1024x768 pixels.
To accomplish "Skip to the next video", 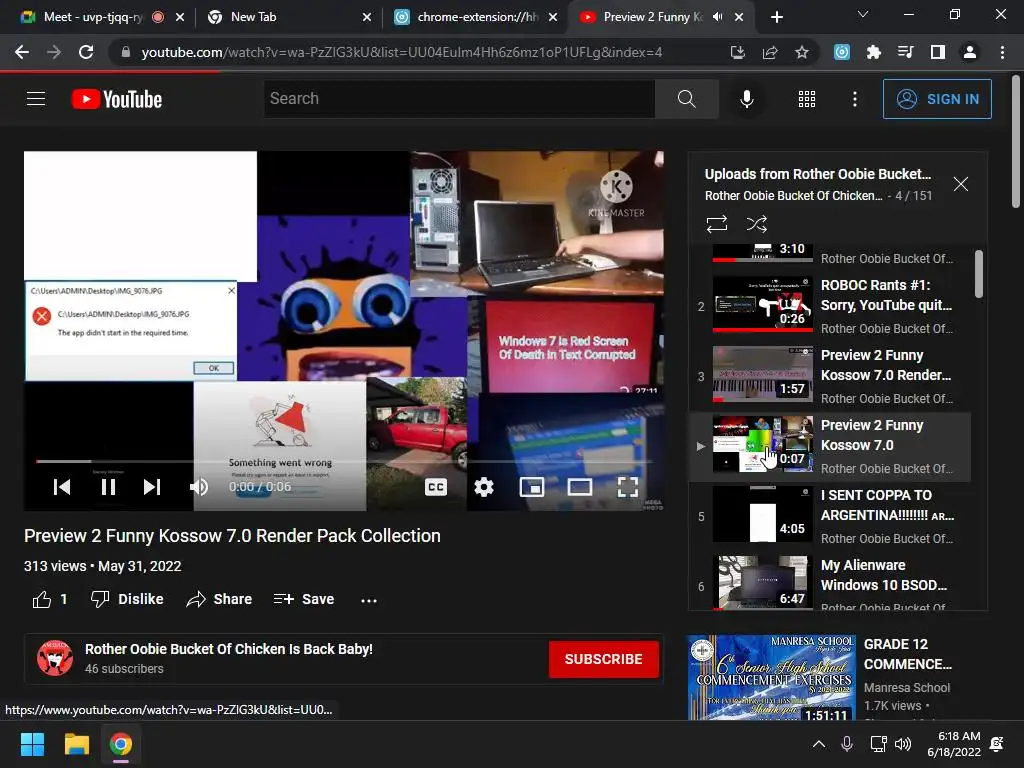I will (x=152, y=487).
